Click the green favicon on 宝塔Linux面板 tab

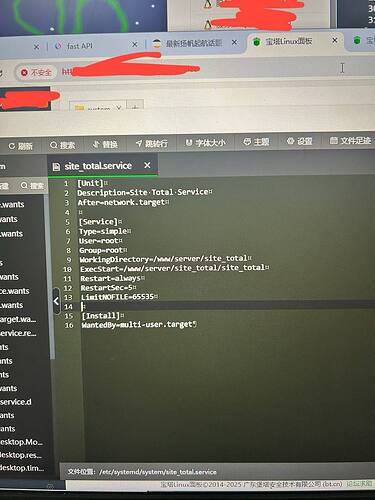(256, 42)
